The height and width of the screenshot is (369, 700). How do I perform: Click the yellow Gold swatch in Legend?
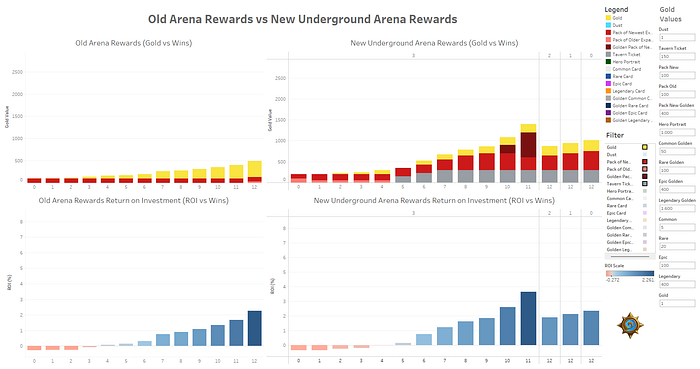pyautogui.click(x=608, y=18)
